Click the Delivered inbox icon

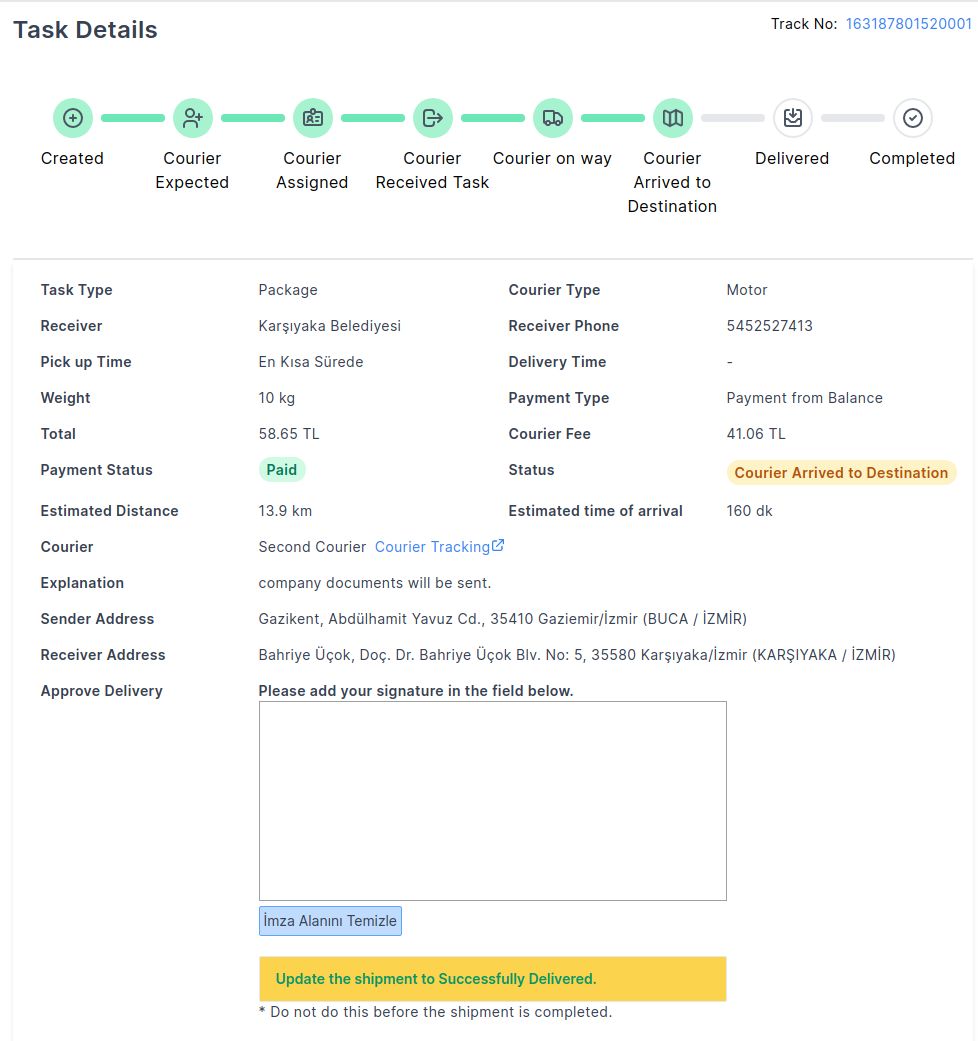[793, 118]
